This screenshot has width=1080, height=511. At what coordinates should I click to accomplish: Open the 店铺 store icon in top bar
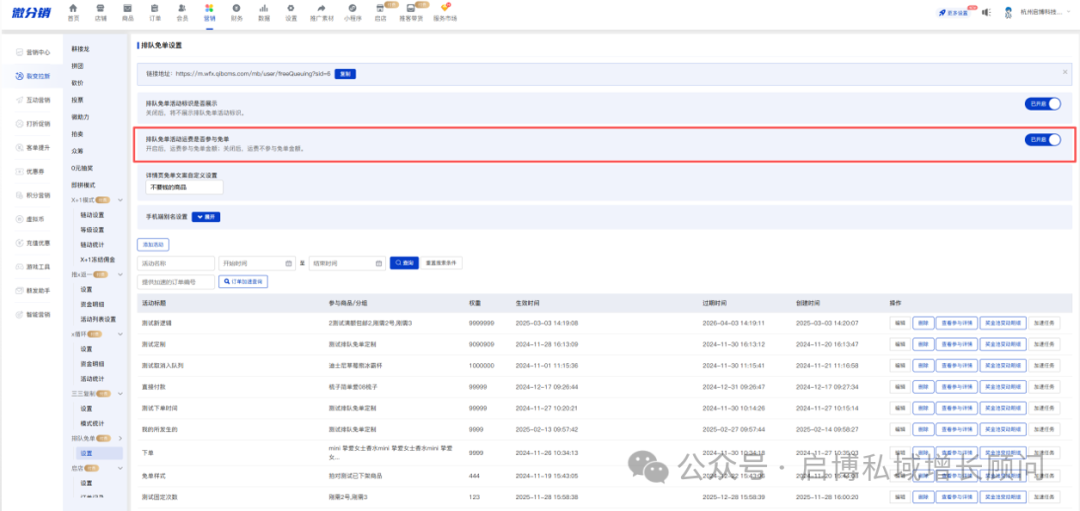100,8
